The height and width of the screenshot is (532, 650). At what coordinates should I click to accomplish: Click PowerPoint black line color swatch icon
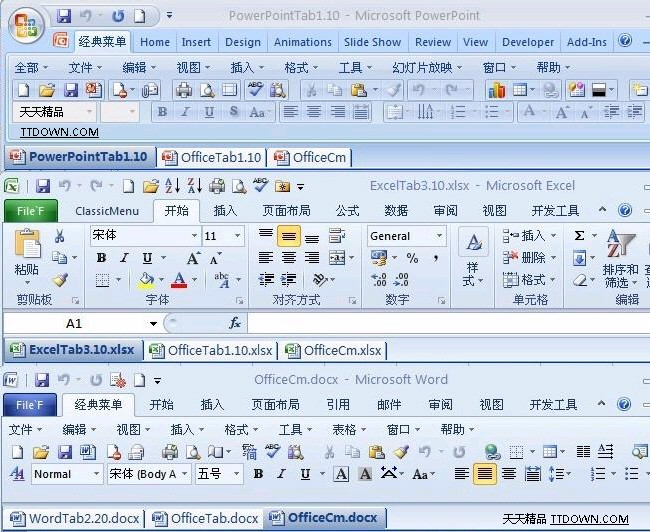click(x=599, y=90)
